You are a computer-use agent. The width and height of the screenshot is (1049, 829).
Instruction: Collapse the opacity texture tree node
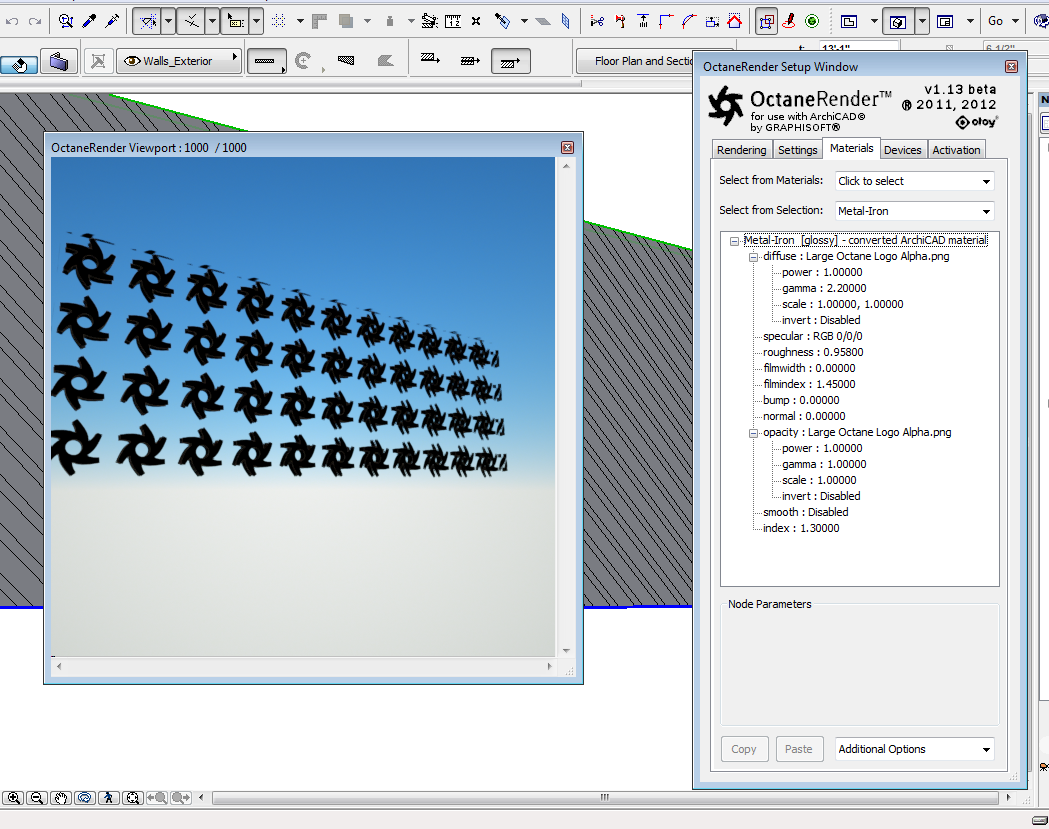pos(753,433)
